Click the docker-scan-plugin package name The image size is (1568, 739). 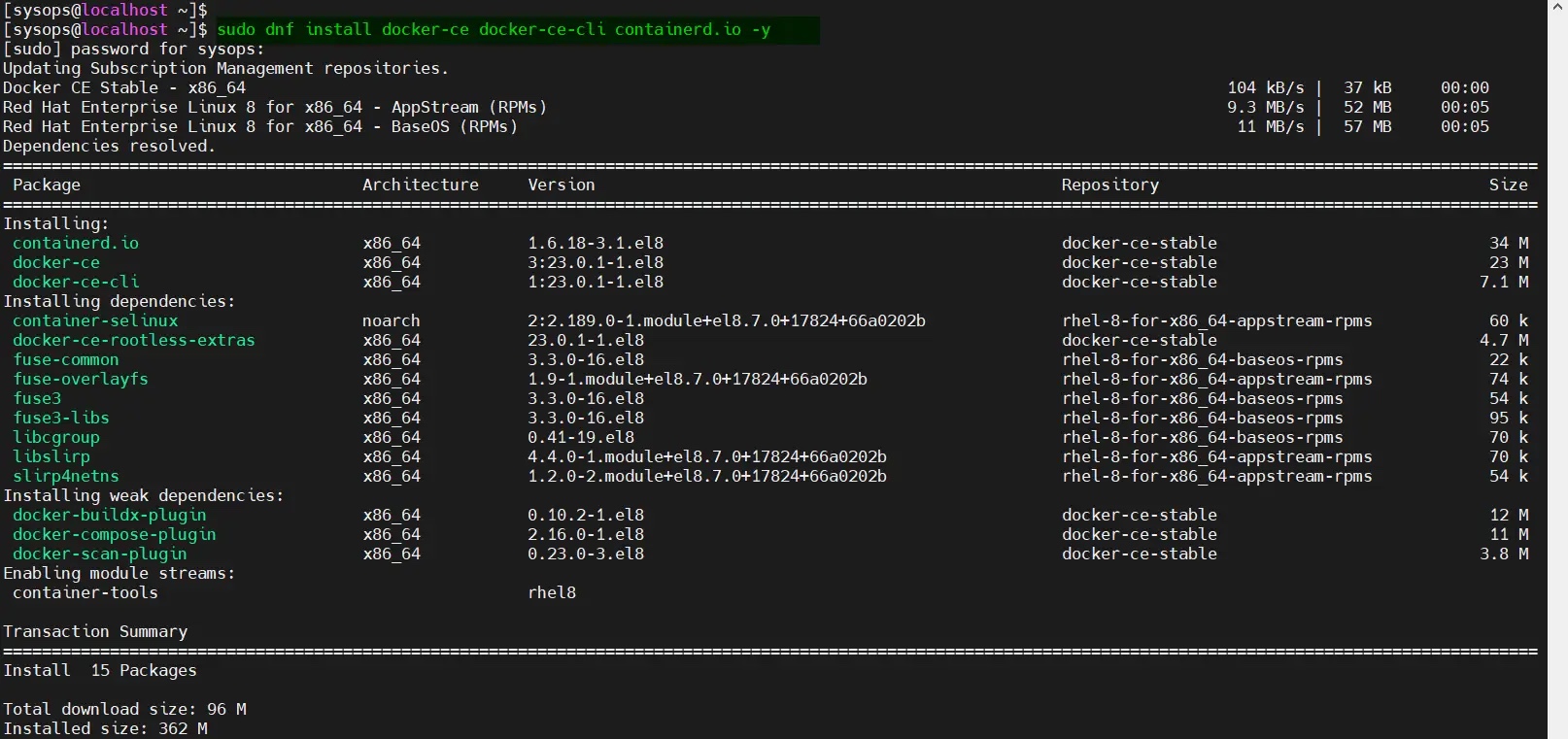(x=100, y=554)
